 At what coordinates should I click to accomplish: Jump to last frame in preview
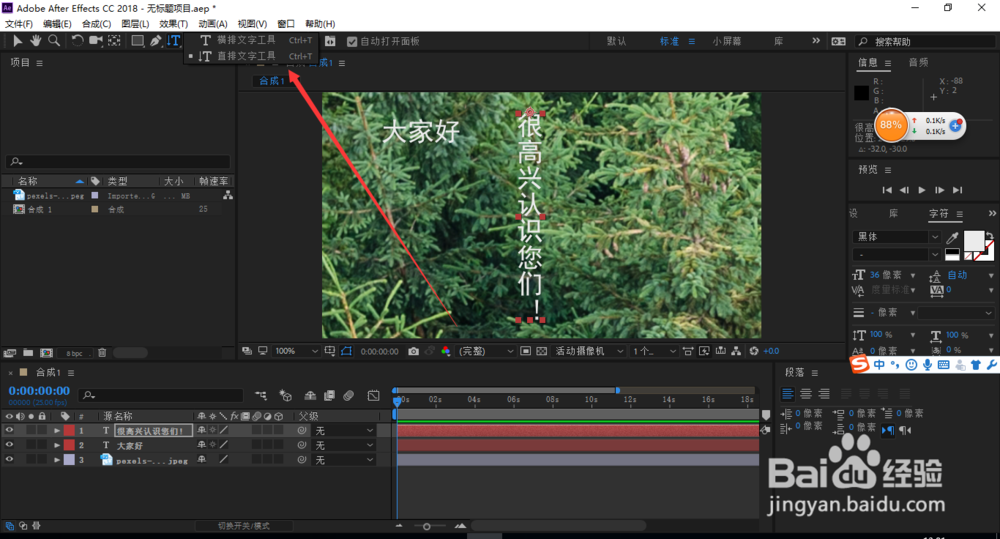[957, 190]
